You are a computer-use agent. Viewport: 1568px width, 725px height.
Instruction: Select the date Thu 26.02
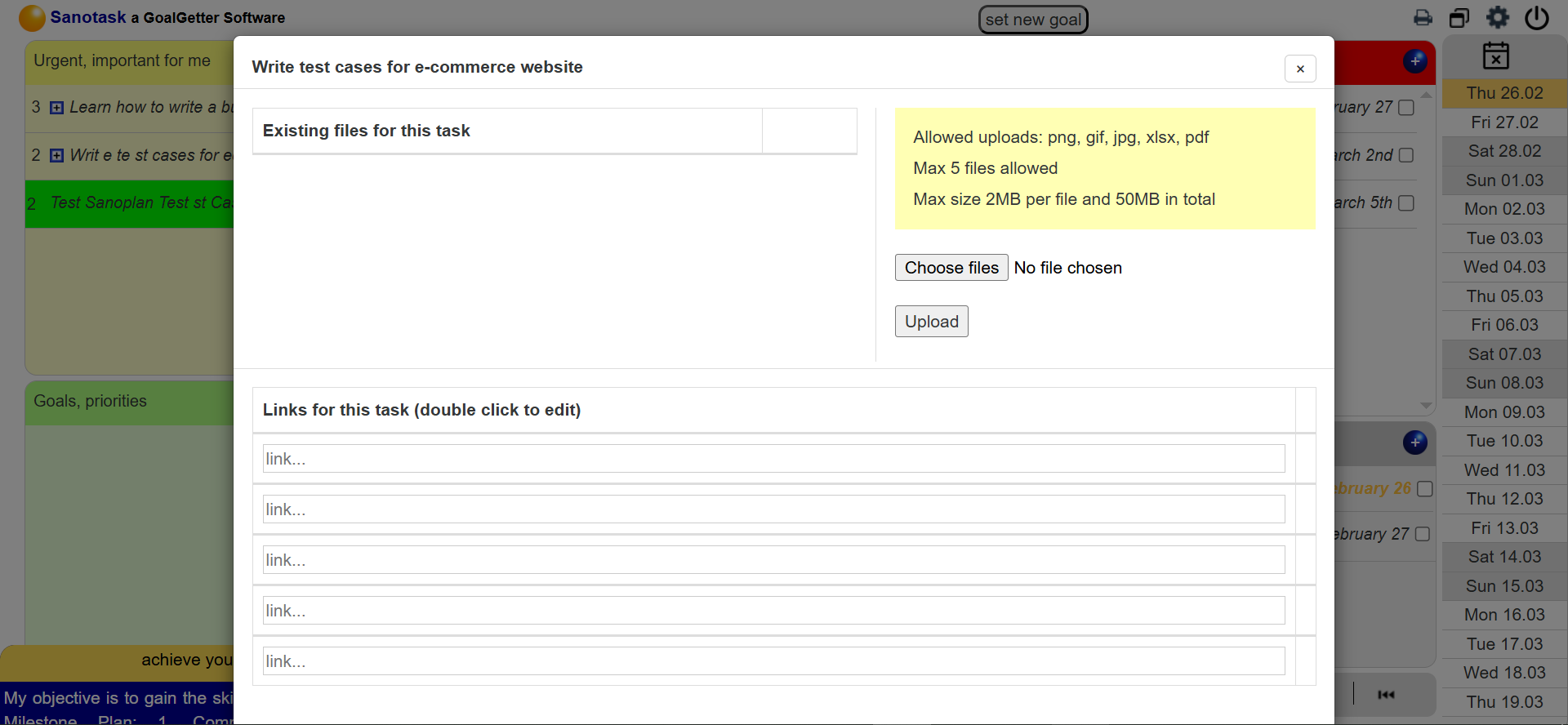click(1504, 93)
